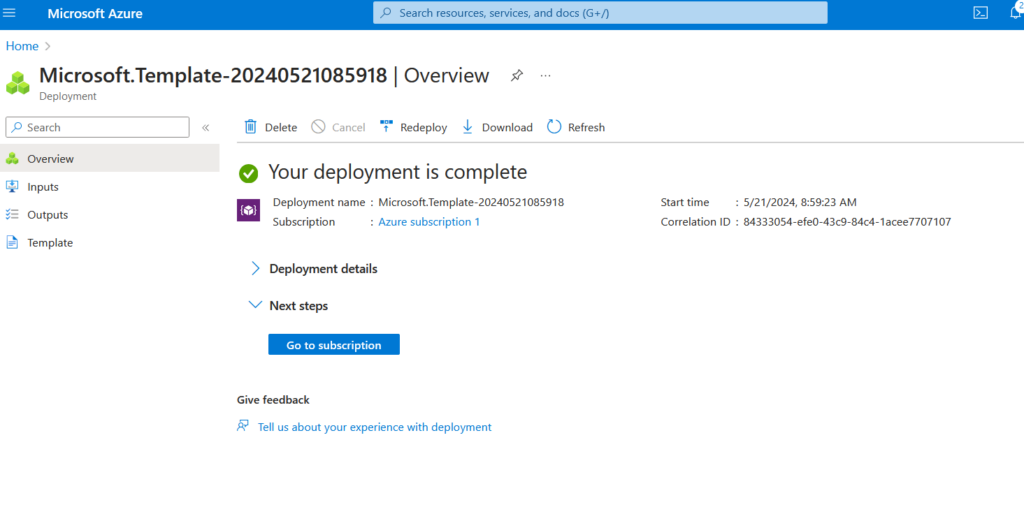Open the hamburger portal menu
This screenshot has height=521, width=1024.
(10, 13)
